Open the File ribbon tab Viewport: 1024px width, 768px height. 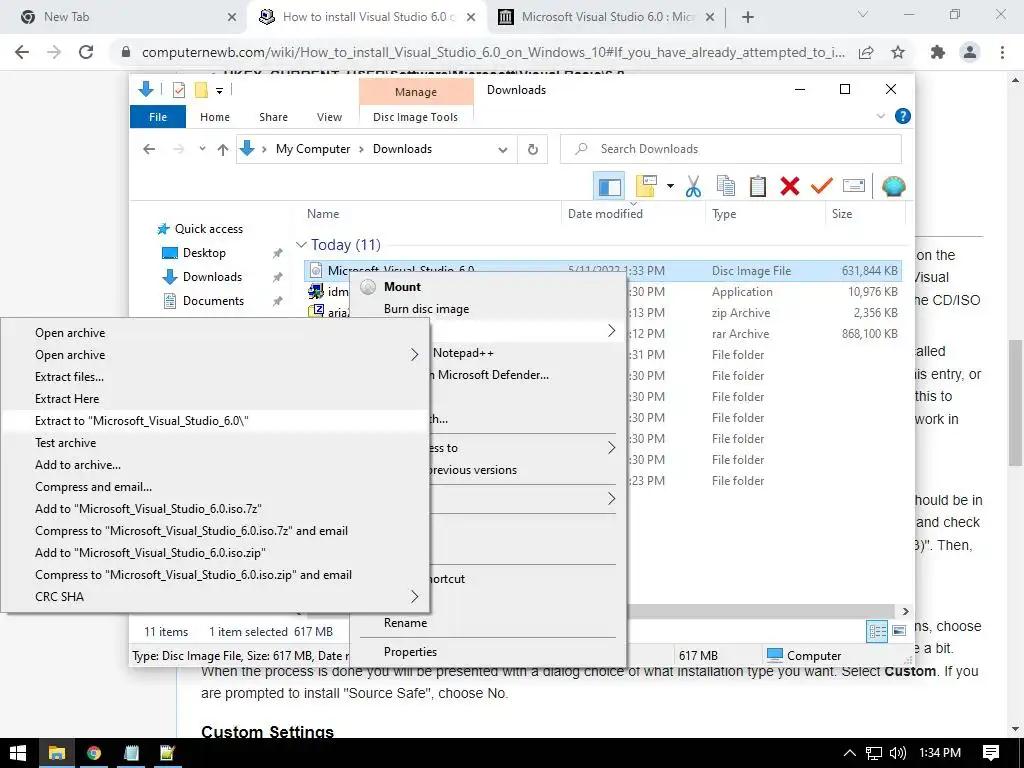point(158,117)
